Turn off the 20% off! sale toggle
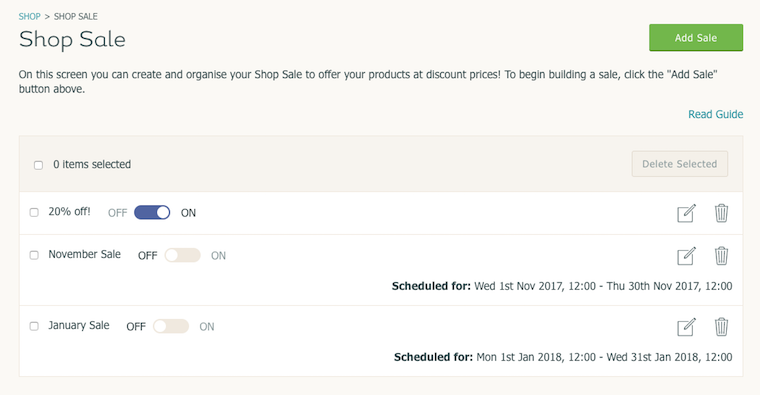This screenshot has height=395, width=760. [x=152, y=212]
